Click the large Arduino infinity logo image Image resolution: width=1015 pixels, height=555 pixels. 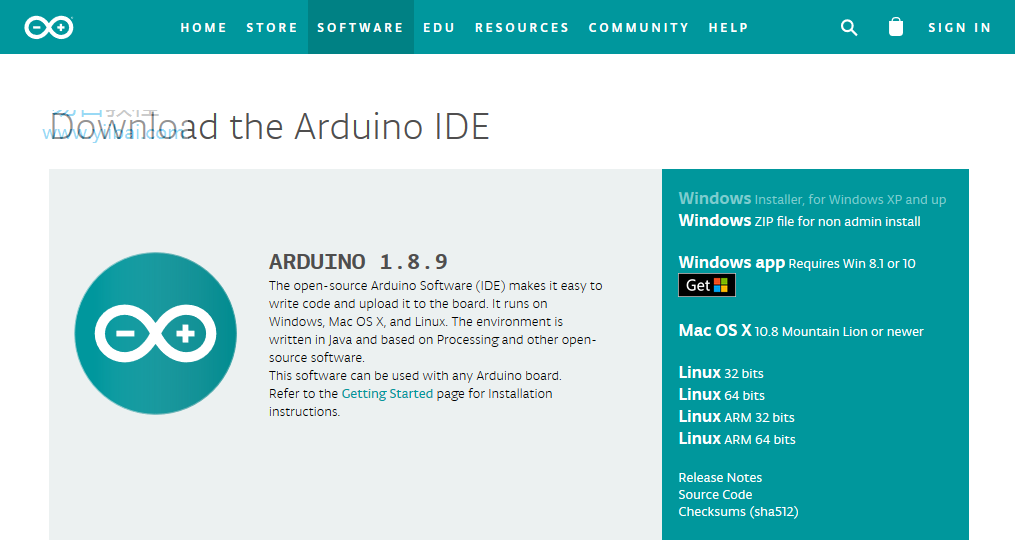coord(155,333)
